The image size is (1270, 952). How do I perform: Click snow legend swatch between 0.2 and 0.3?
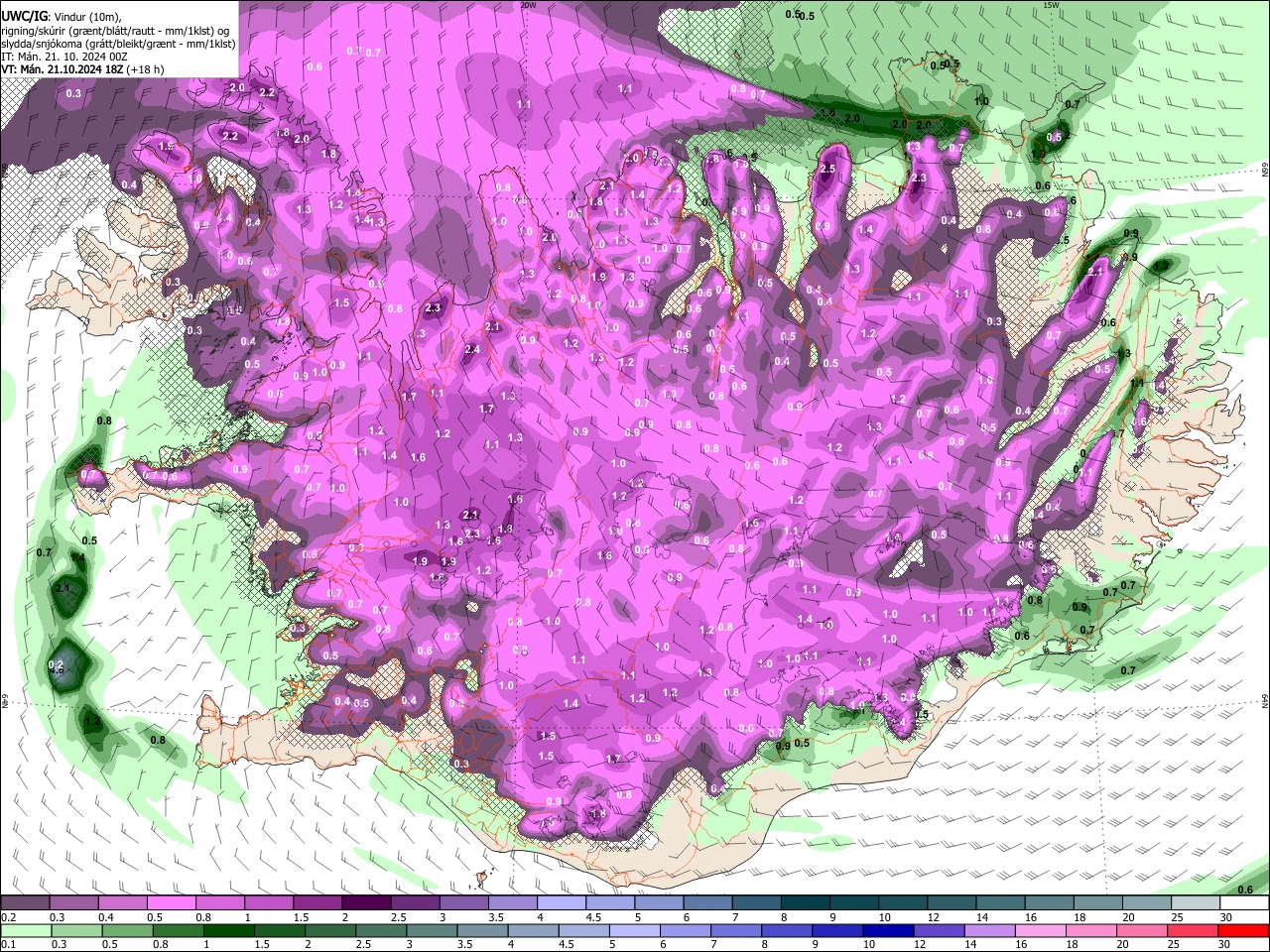tap(26, 903)
